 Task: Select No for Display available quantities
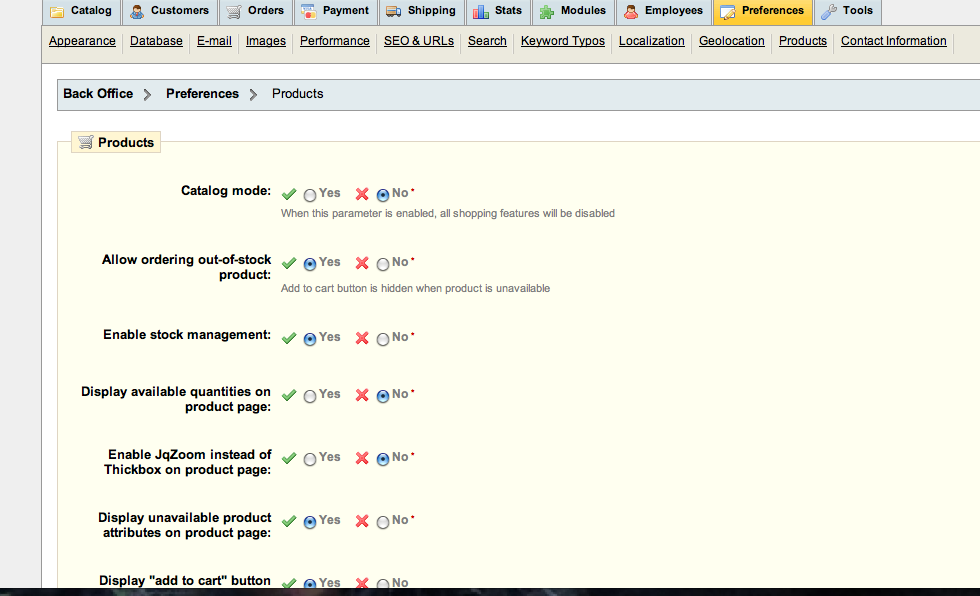click(x=383, y=396)
